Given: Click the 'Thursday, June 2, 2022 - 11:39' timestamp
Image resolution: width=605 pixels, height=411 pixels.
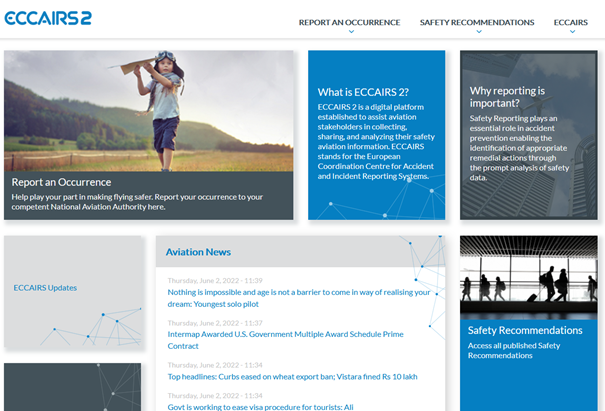Looking at the screenshot, I should 215,281.
